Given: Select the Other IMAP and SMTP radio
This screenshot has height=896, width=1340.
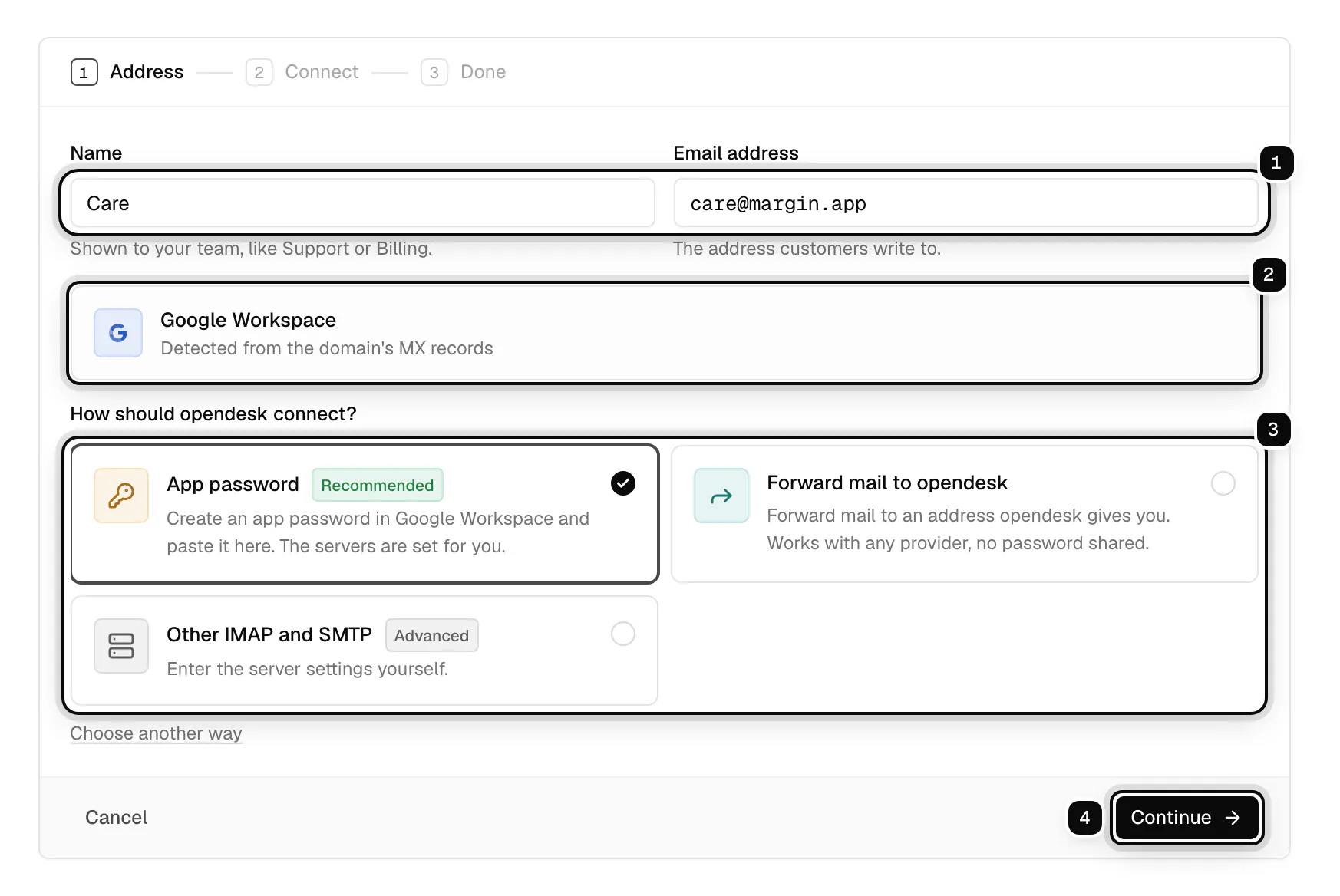Looking at the screenshot, I should (x=623, y=634).
